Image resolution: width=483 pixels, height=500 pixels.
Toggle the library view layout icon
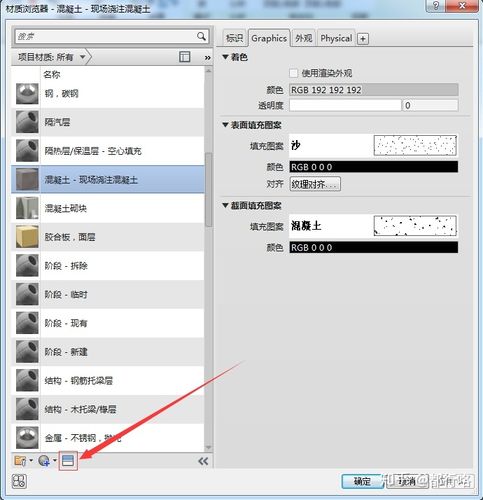tap(185, 57)
